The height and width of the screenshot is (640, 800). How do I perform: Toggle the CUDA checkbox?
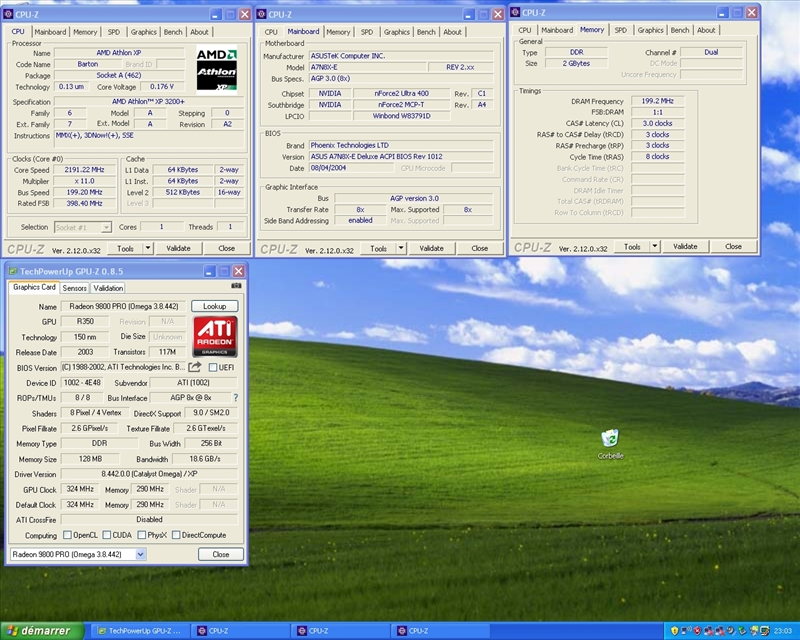click(x=107, y=535)
